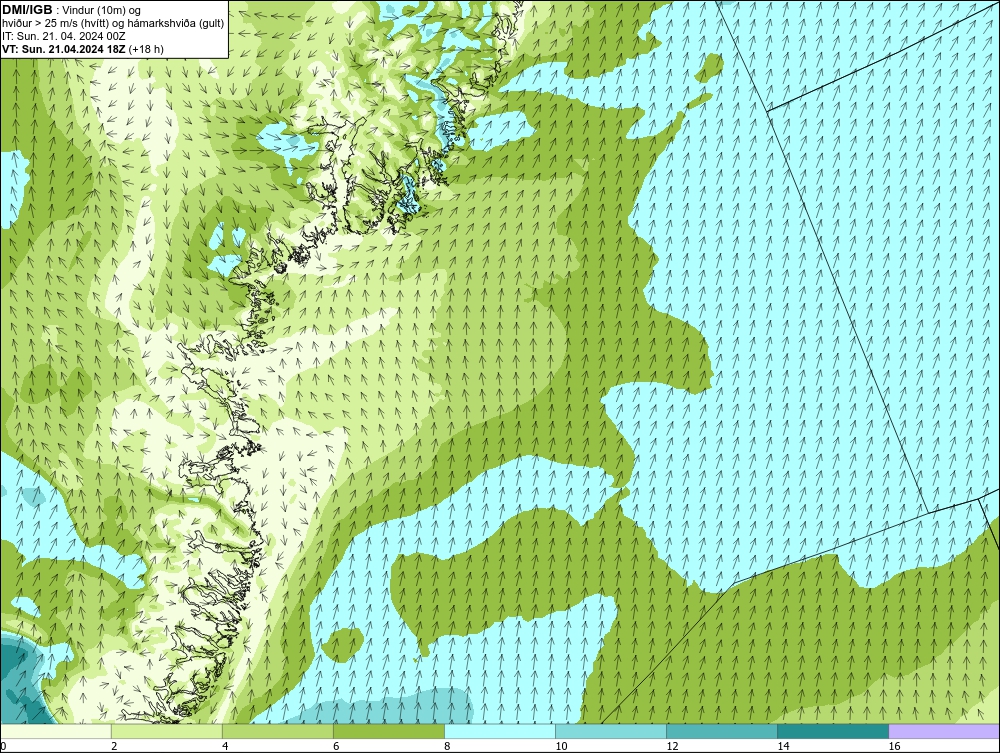Click the legend scale label '10'
This screenshot has height=753, width=1000.
point(561,747)
